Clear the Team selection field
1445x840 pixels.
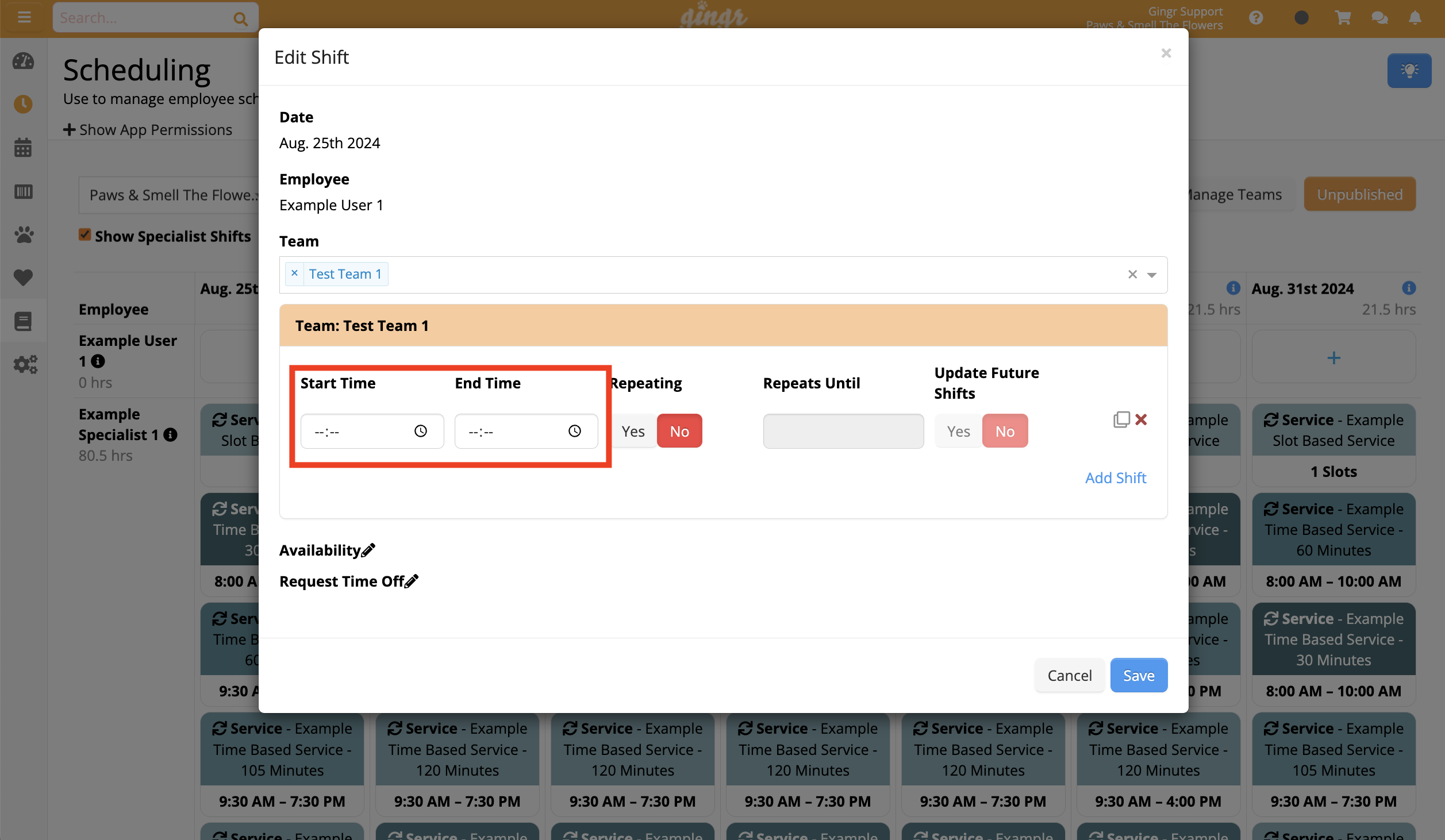[x=1132, y=275]
